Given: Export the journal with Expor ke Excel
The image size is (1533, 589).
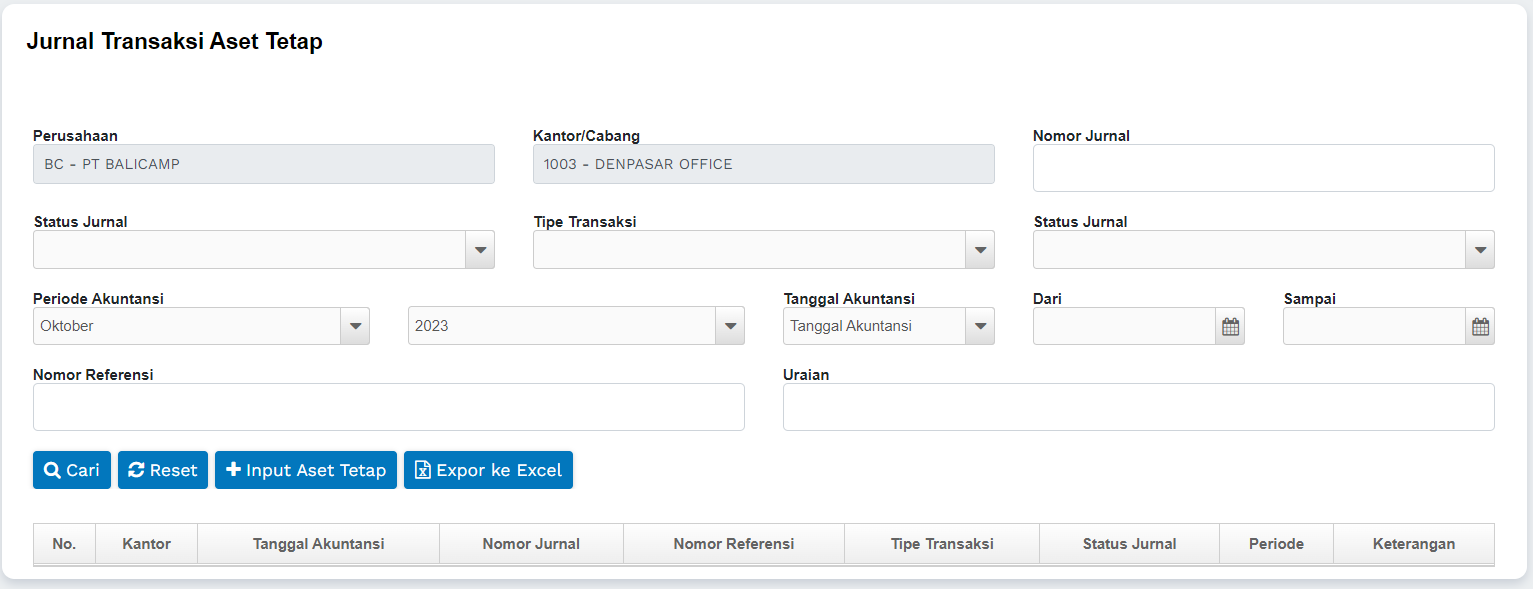Looking at the screenshot, I should coord(488,470).
